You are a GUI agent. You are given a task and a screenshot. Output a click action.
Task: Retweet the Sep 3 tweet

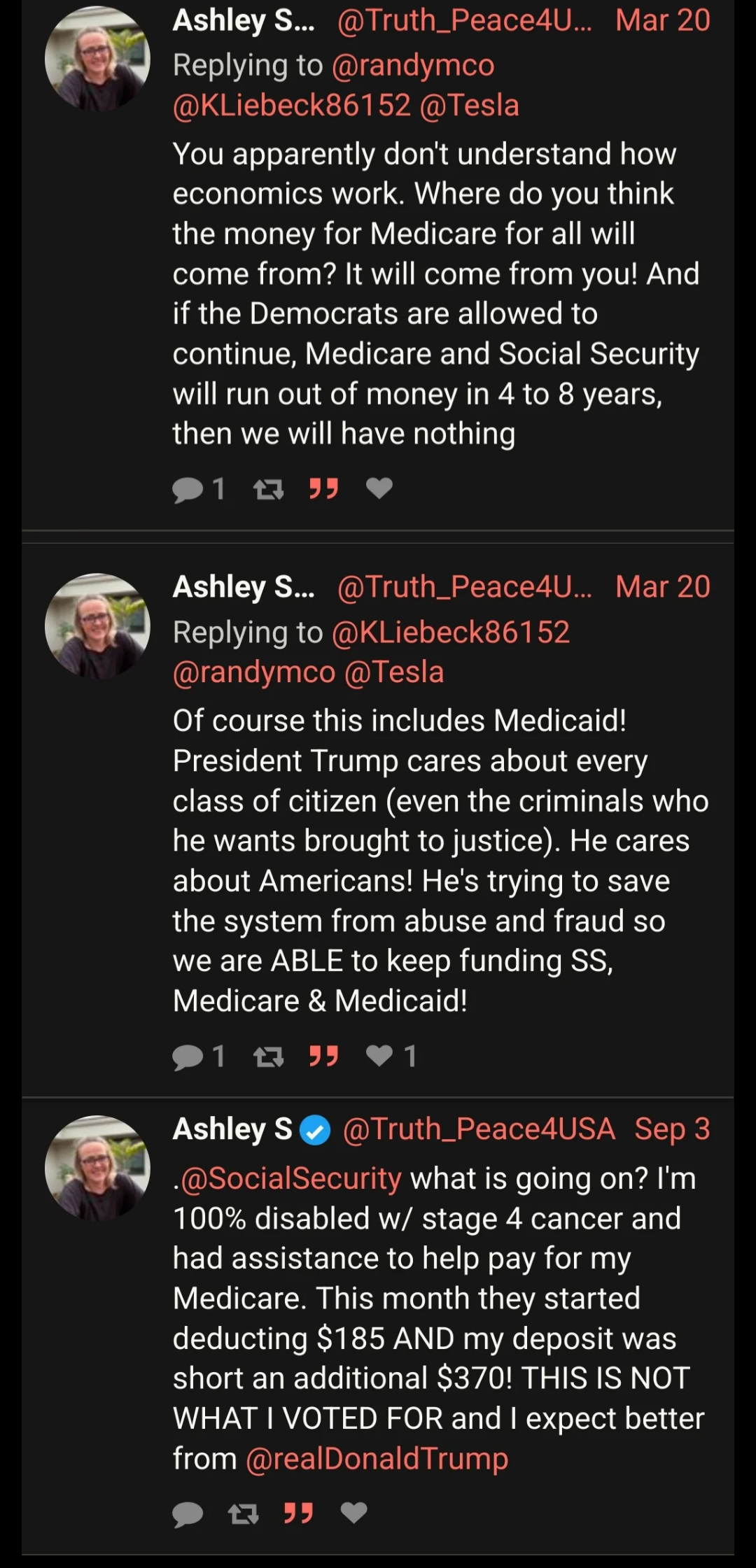pos(243,1514)
